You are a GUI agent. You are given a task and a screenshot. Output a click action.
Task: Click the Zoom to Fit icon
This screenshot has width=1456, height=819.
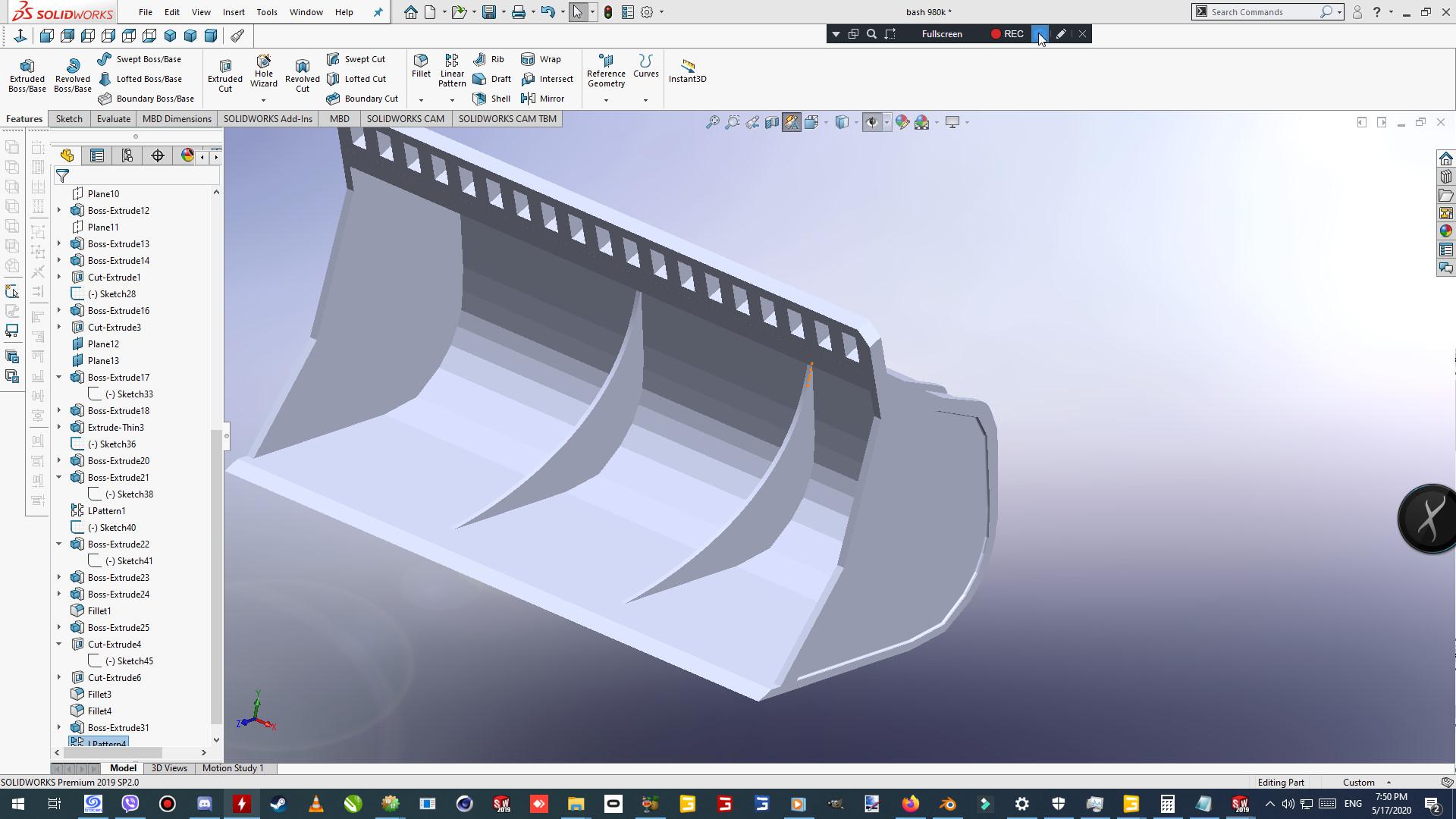coord(712,122)
